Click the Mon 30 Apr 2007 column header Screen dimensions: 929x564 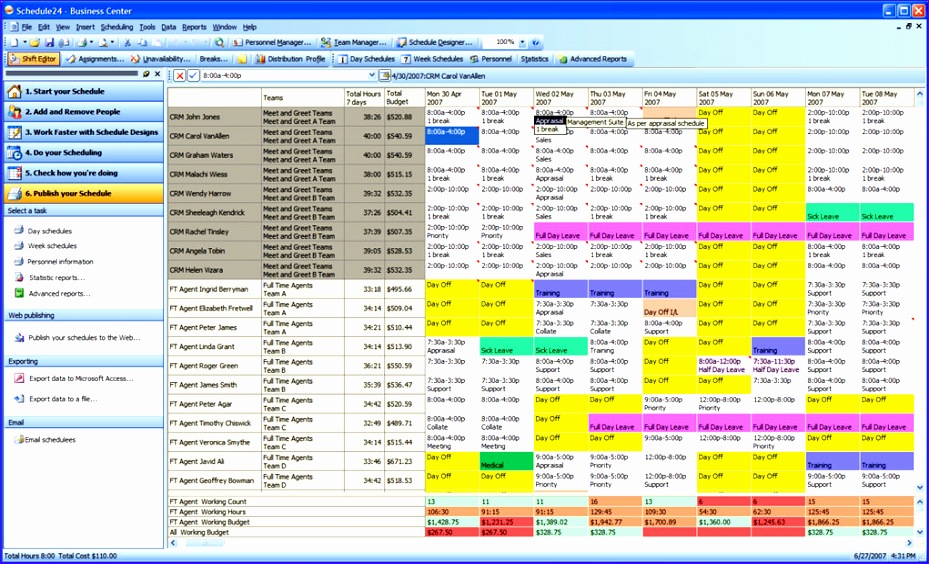point(452,98)
